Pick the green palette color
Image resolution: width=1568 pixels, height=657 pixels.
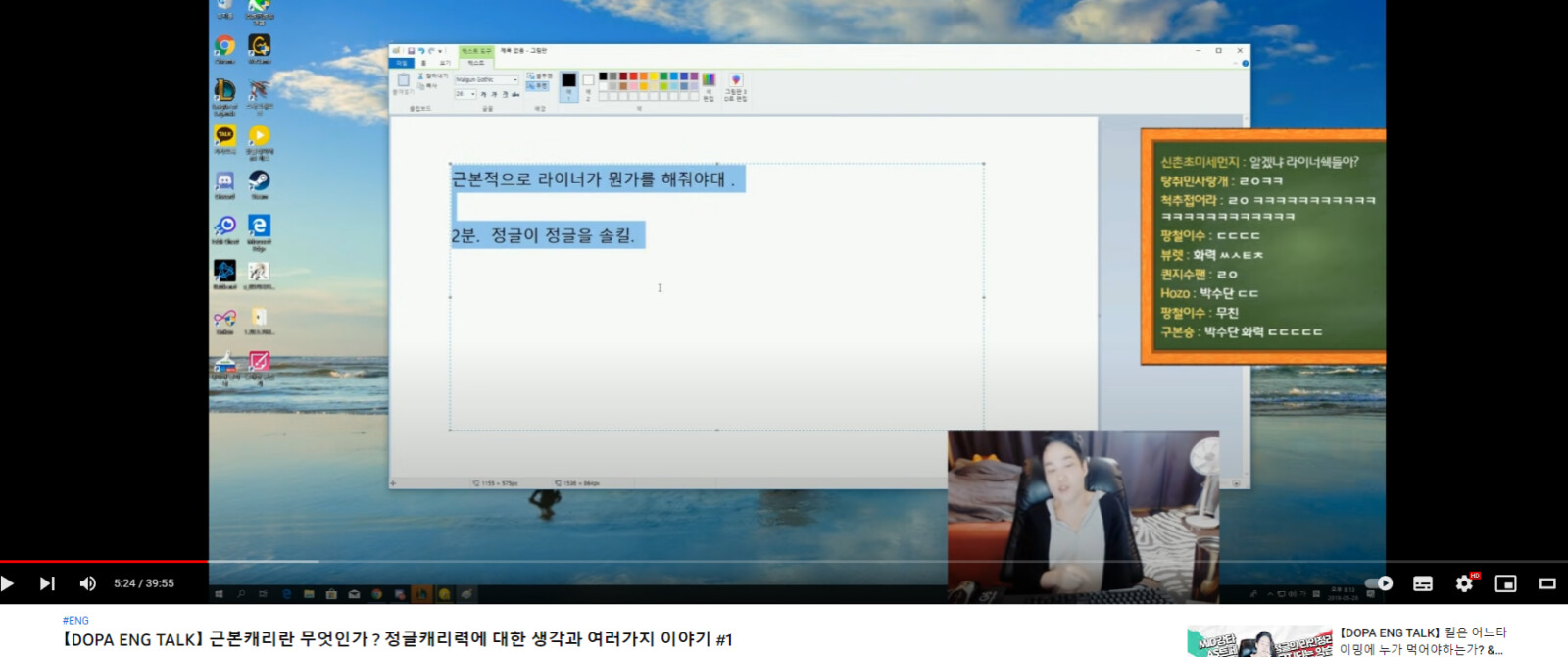pyautogui.click(x=663, y=76)
